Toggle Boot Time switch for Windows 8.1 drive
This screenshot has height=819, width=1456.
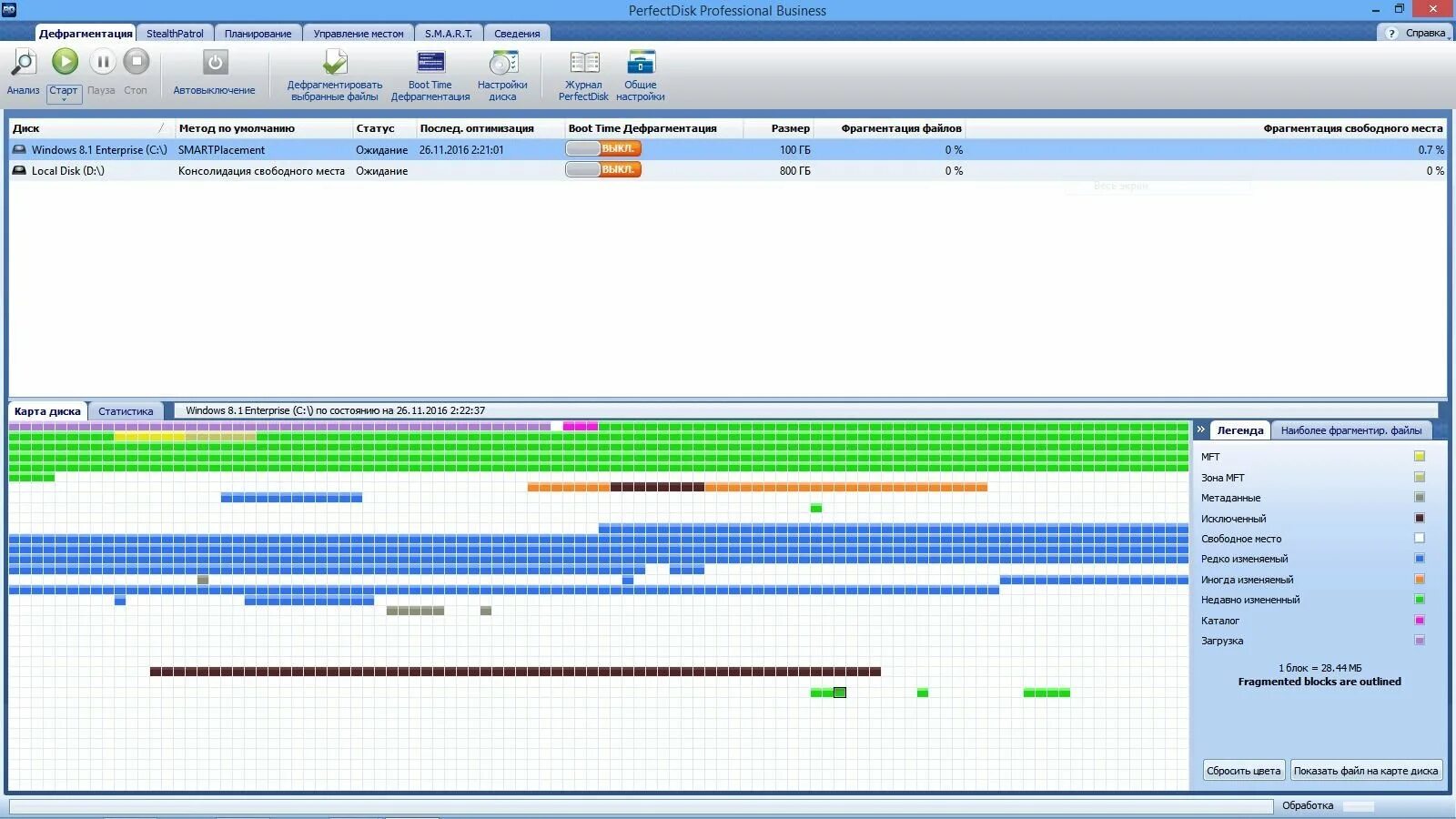tap(603, 148)
